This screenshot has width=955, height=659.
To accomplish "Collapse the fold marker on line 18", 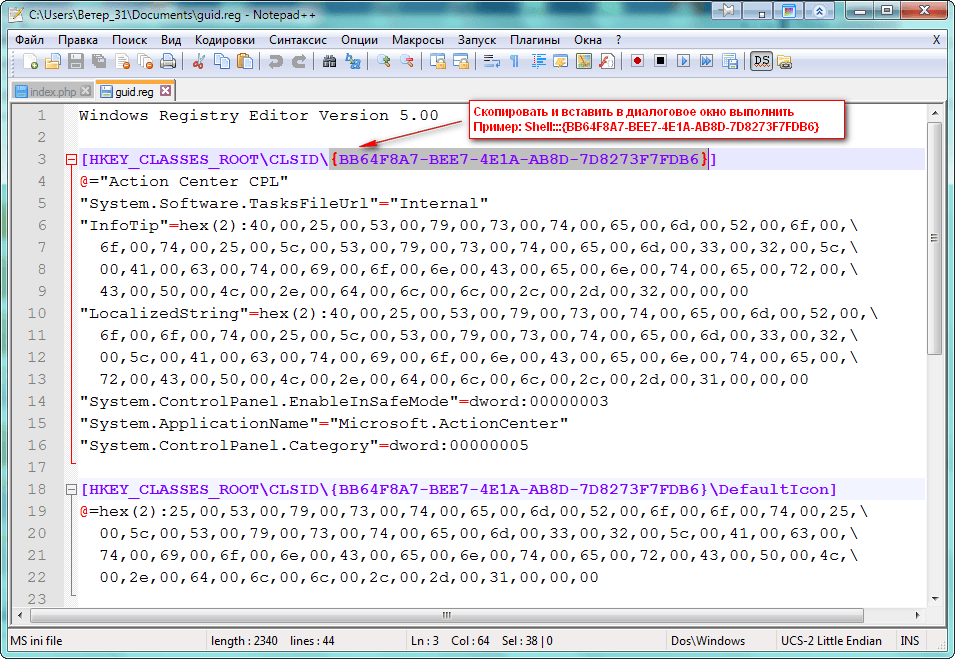I will coord(70,490).
